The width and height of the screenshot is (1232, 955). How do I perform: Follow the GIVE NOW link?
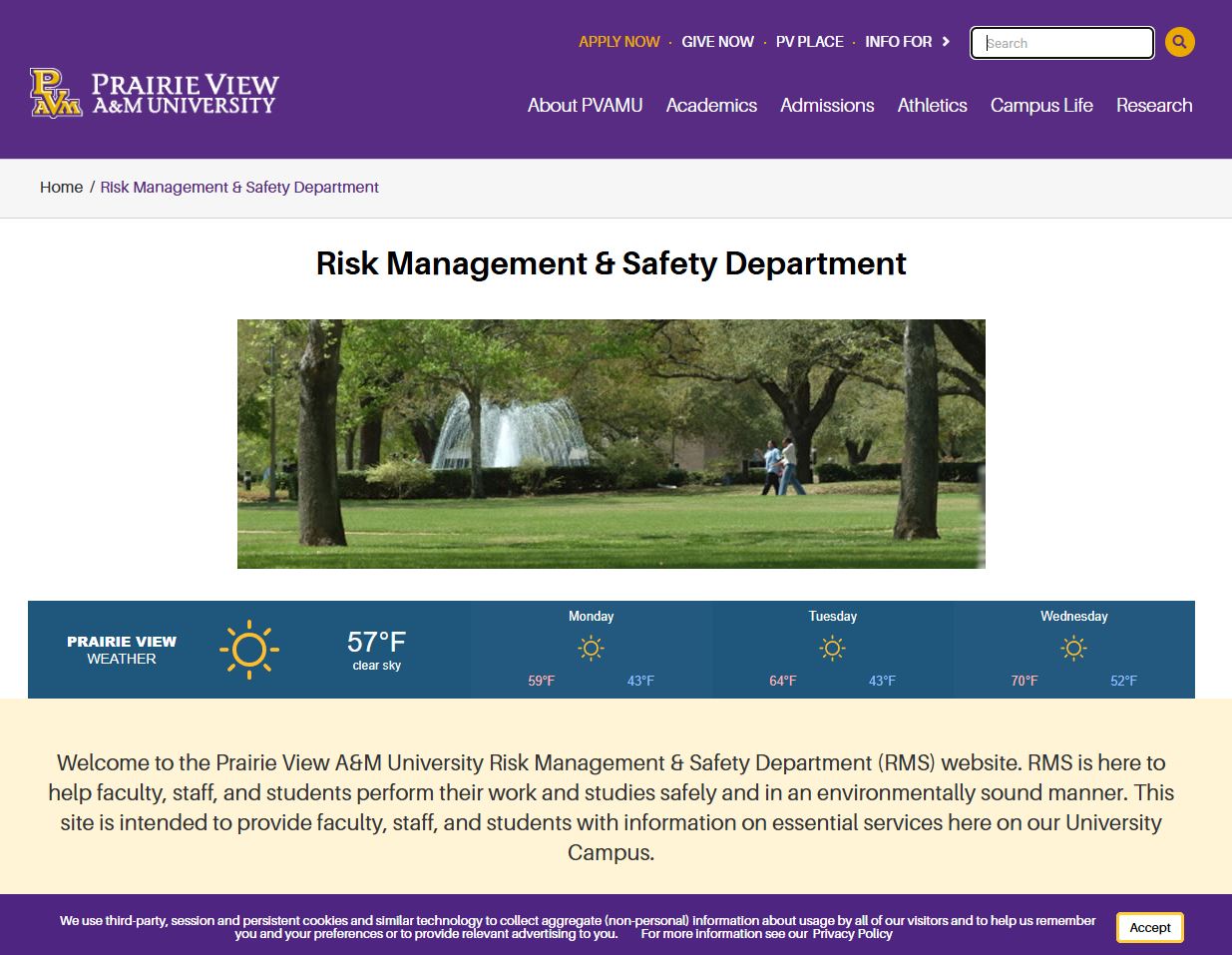click(x=717, y=42)
